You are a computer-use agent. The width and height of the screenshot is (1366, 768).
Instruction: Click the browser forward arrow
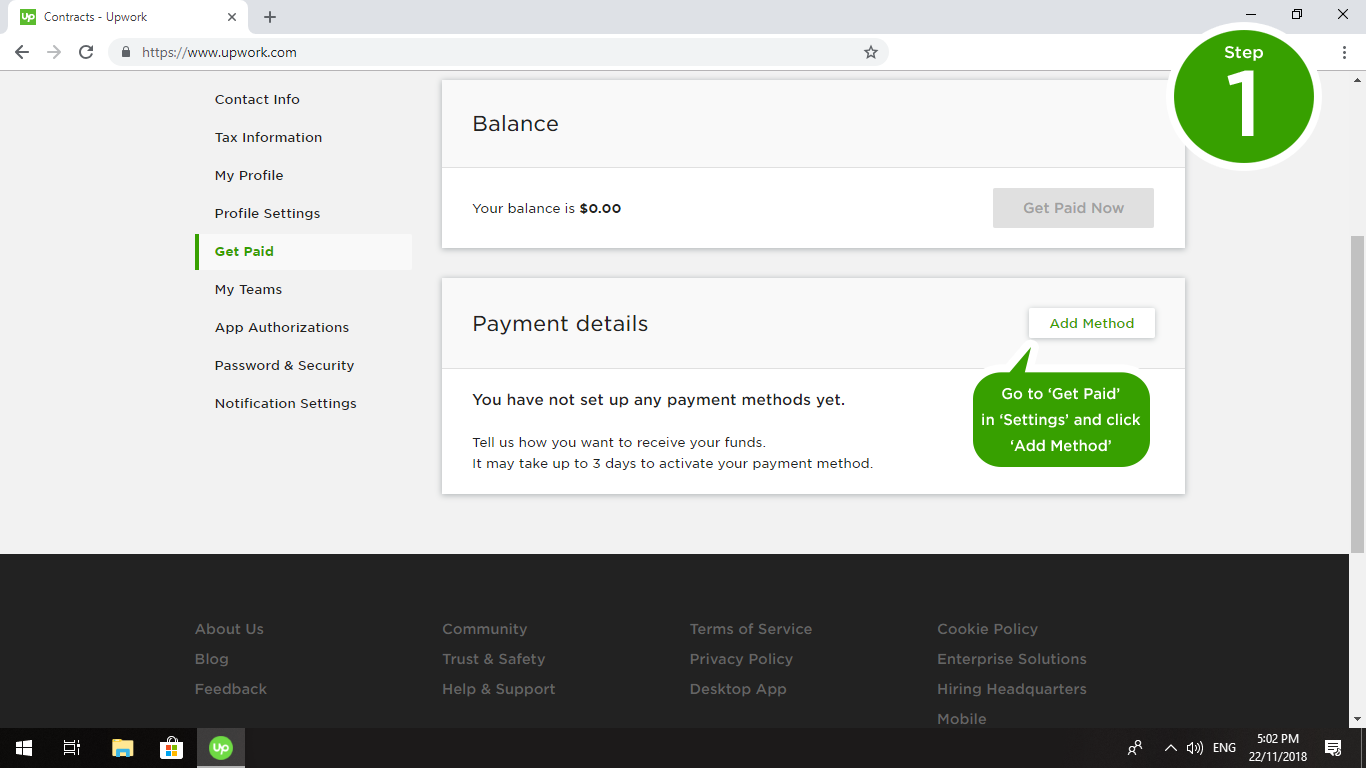54,52
